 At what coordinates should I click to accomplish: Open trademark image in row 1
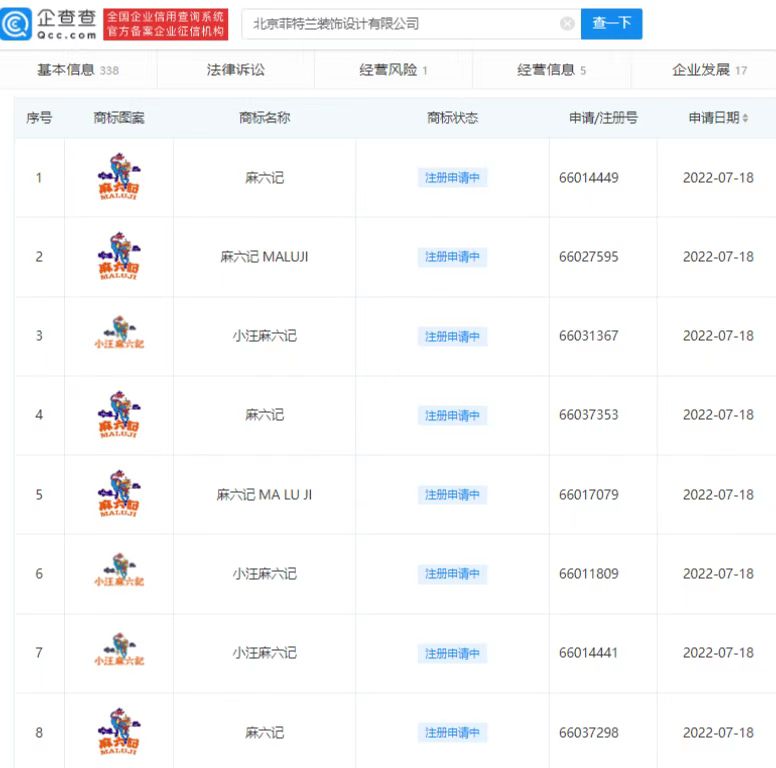click(119, 178)
